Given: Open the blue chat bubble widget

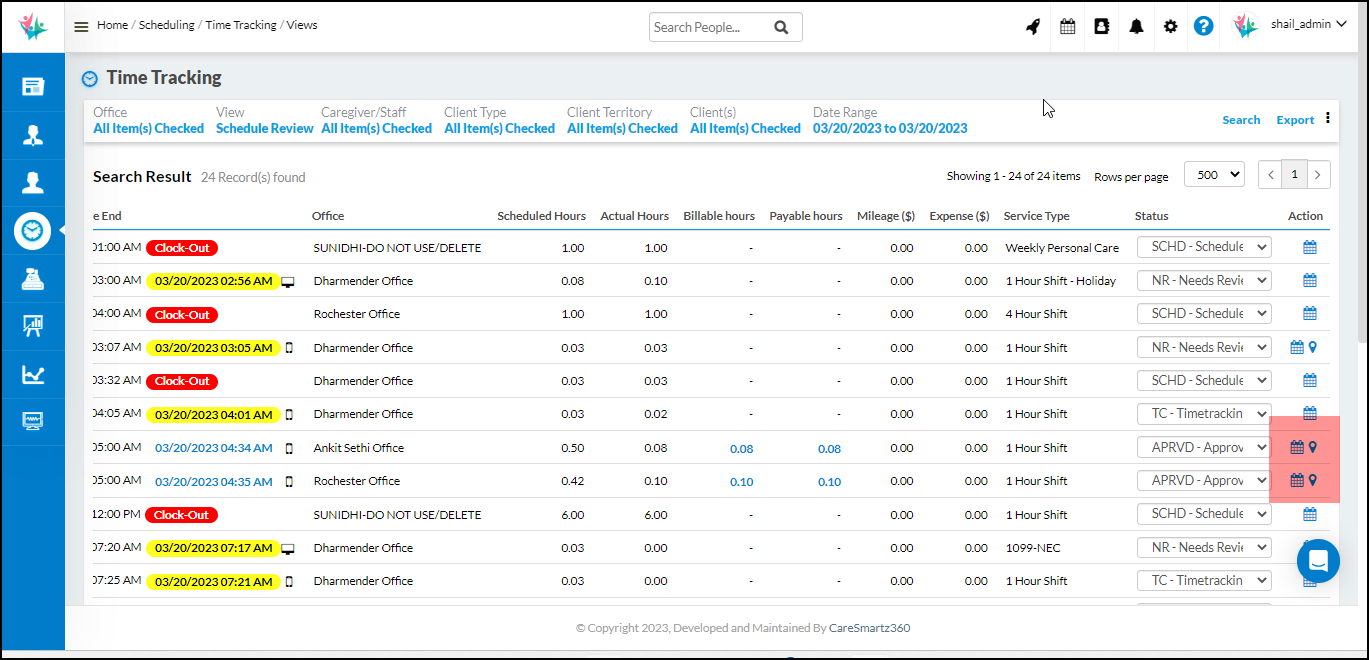Looking at the screenshot, I should pyautogui.click(x=1317, y=560).
